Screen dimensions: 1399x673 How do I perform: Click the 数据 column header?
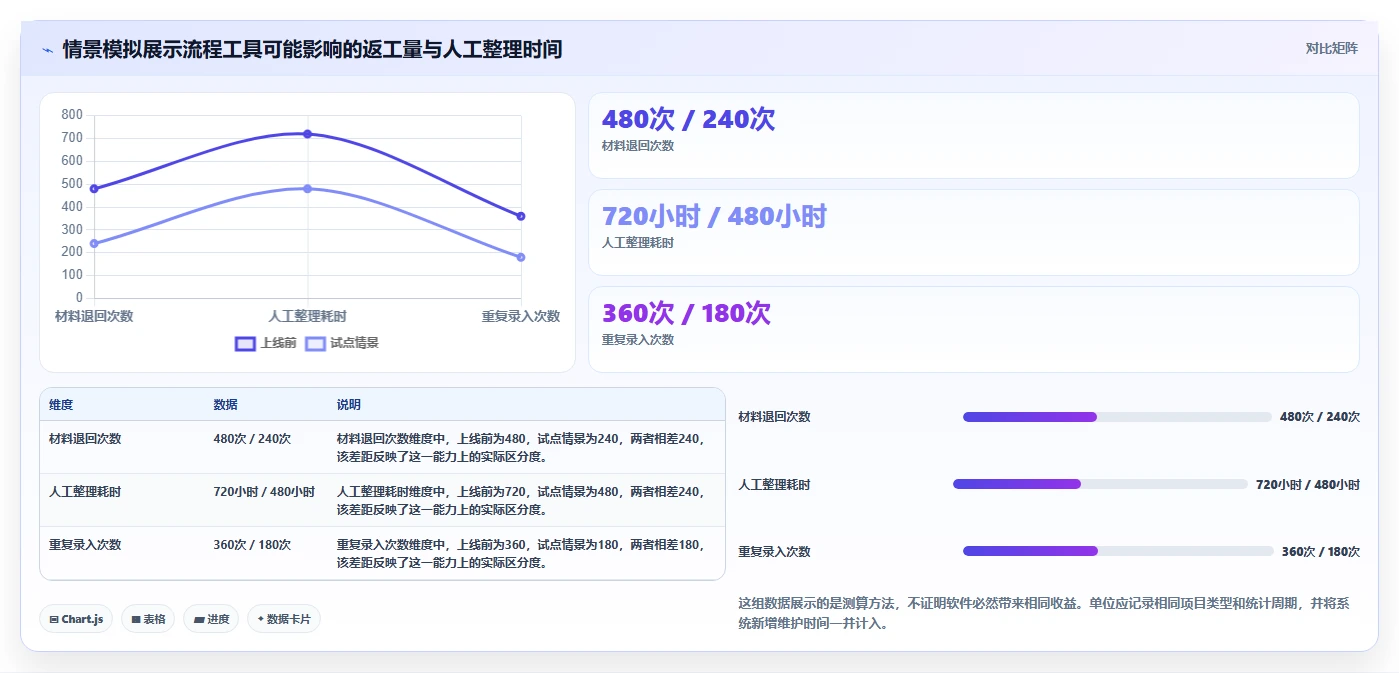point(225,405)
